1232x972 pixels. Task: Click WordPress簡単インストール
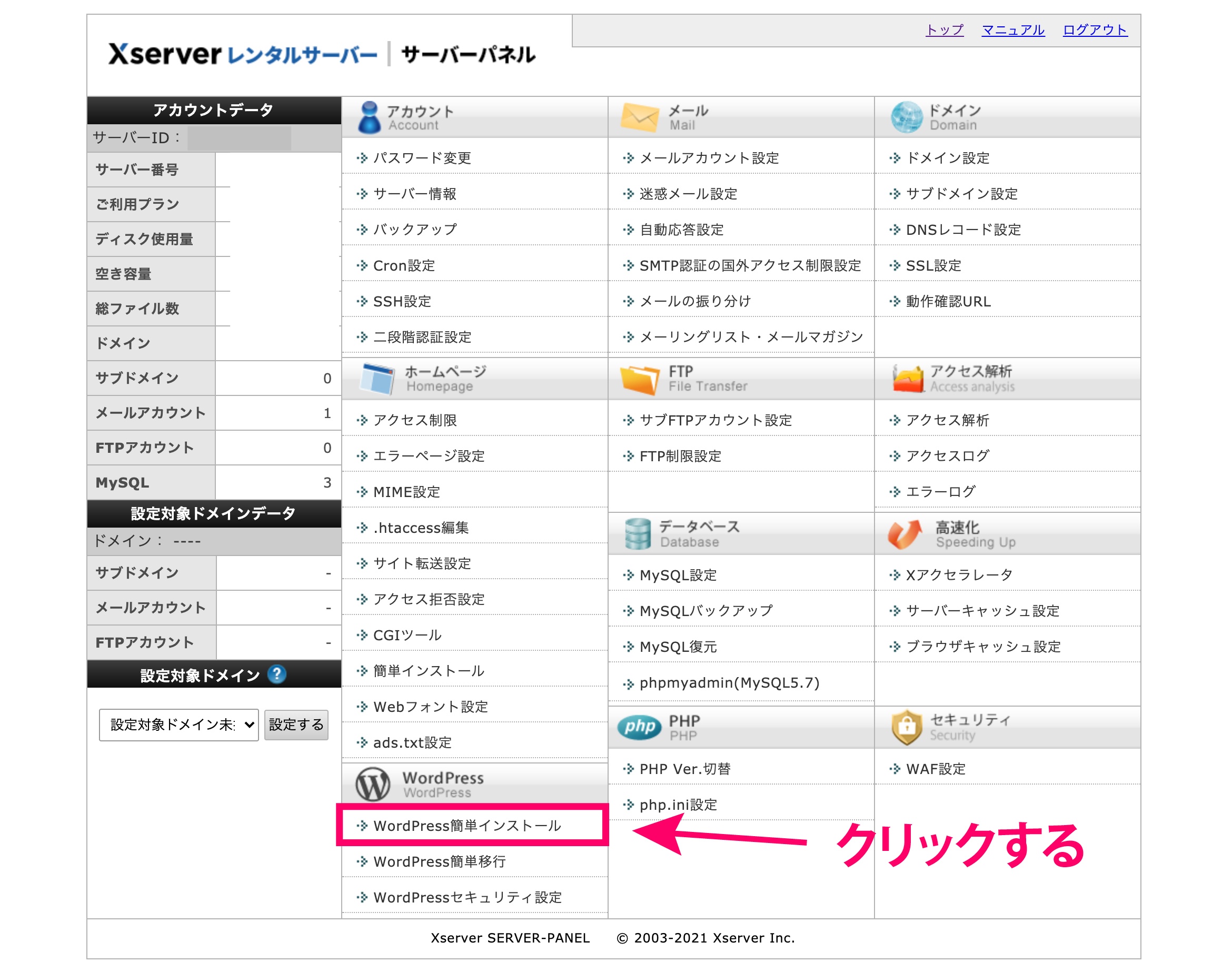467,826
